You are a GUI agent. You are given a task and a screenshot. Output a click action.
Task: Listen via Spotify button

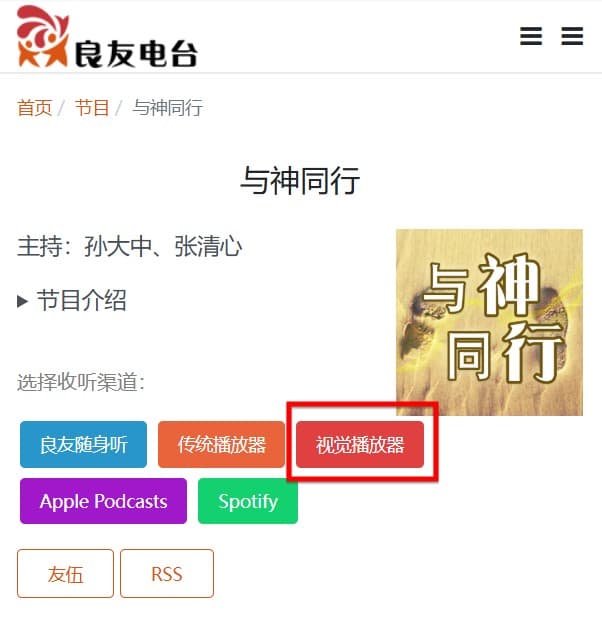(248, 501)
